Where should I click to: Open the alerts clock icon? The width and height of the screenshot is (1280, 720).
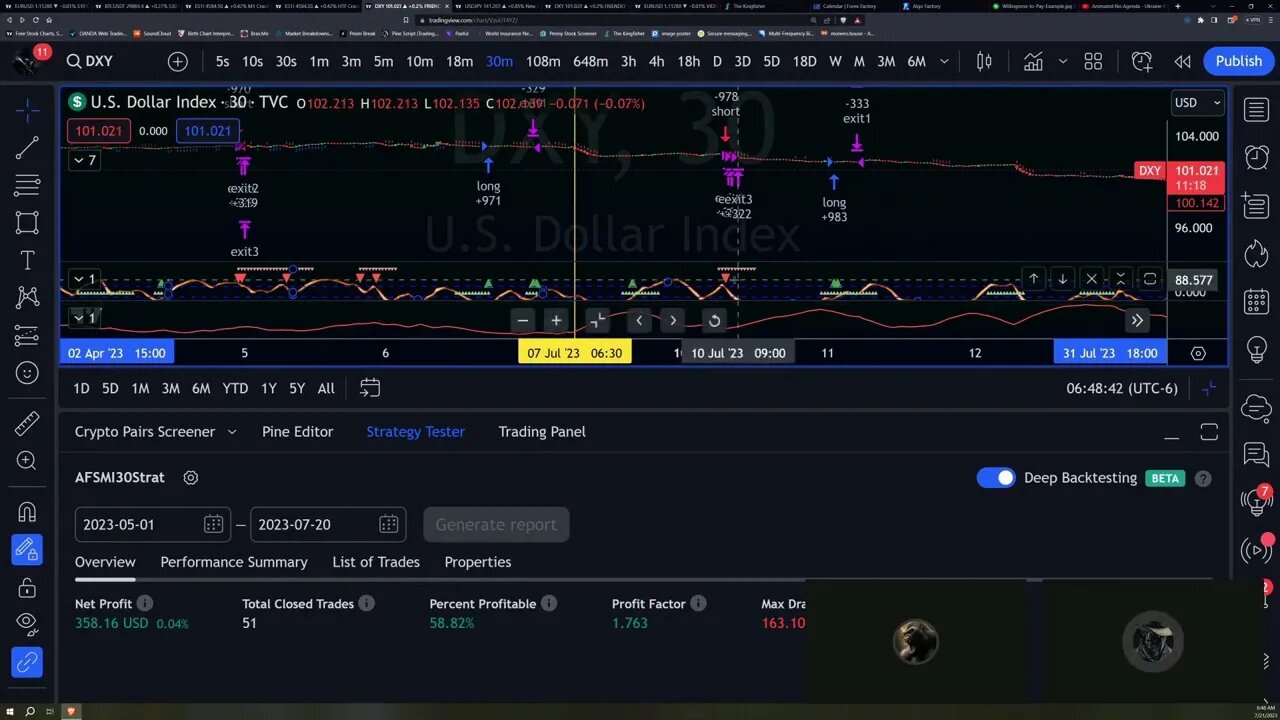[1256, 157]
